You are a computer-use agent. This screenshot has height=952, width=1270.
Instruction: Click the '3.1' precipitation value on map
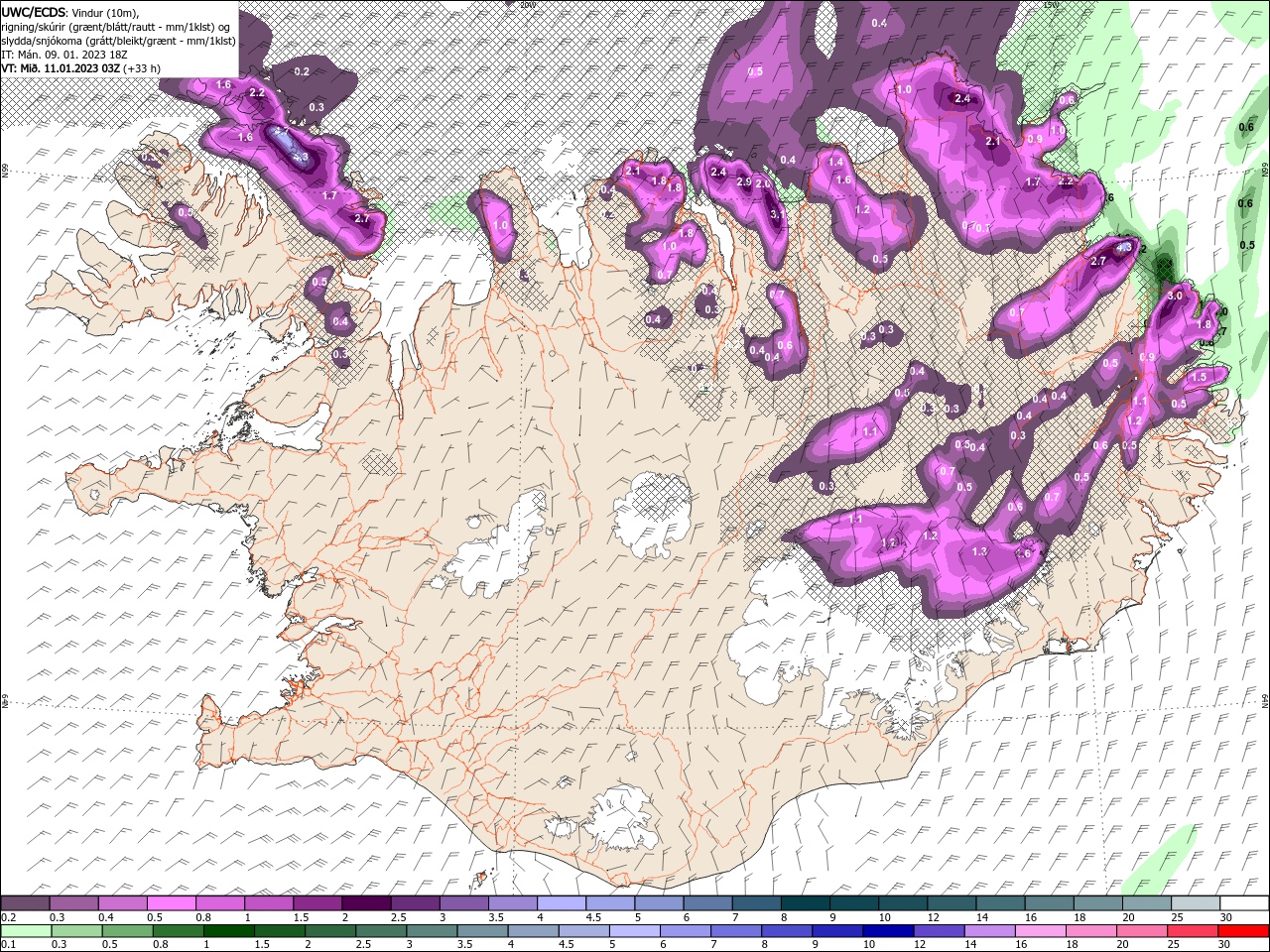[x=777, y=213]
